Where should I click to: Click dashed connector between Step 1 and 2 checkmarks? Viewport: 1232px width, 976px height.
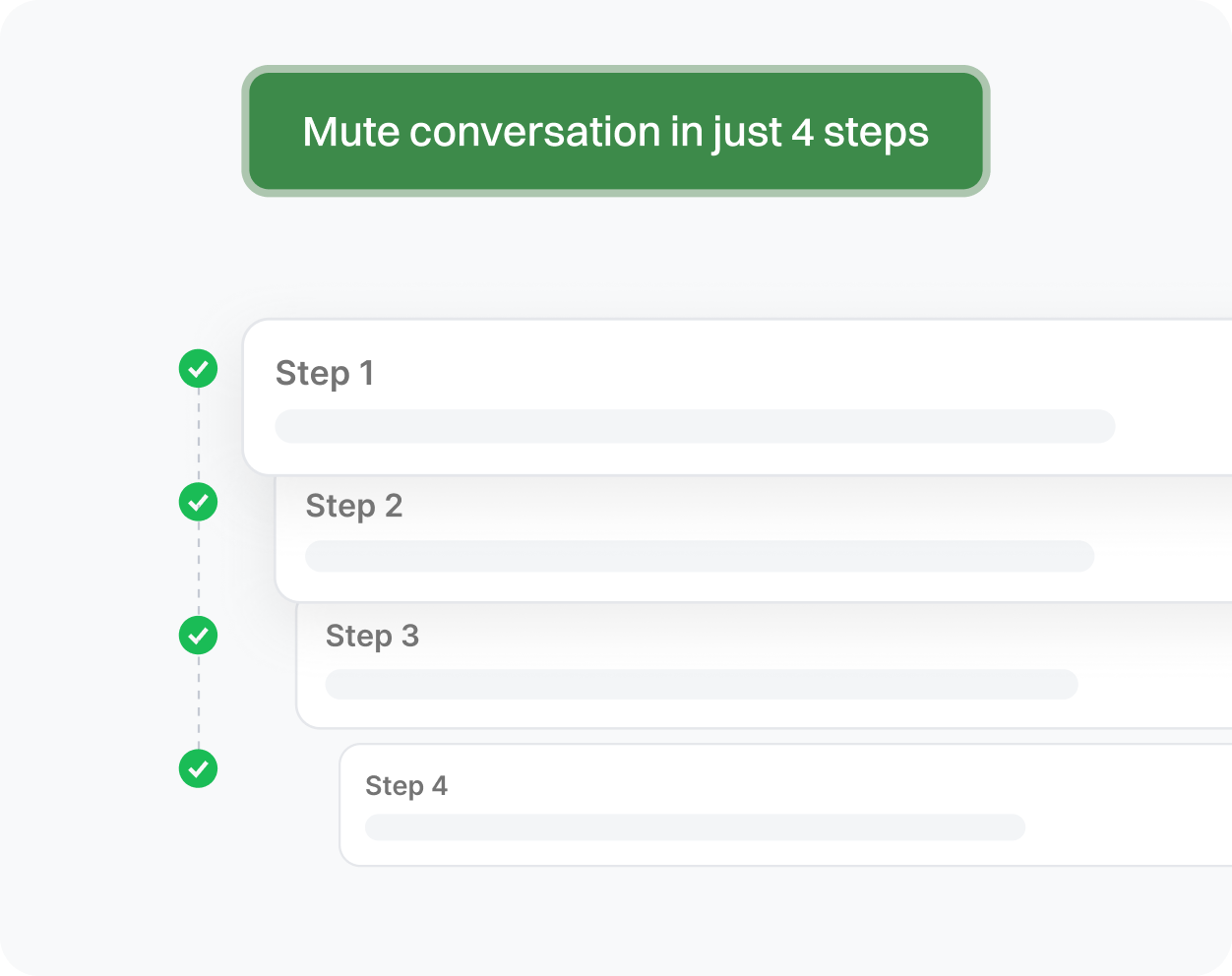tap(198, 436)
